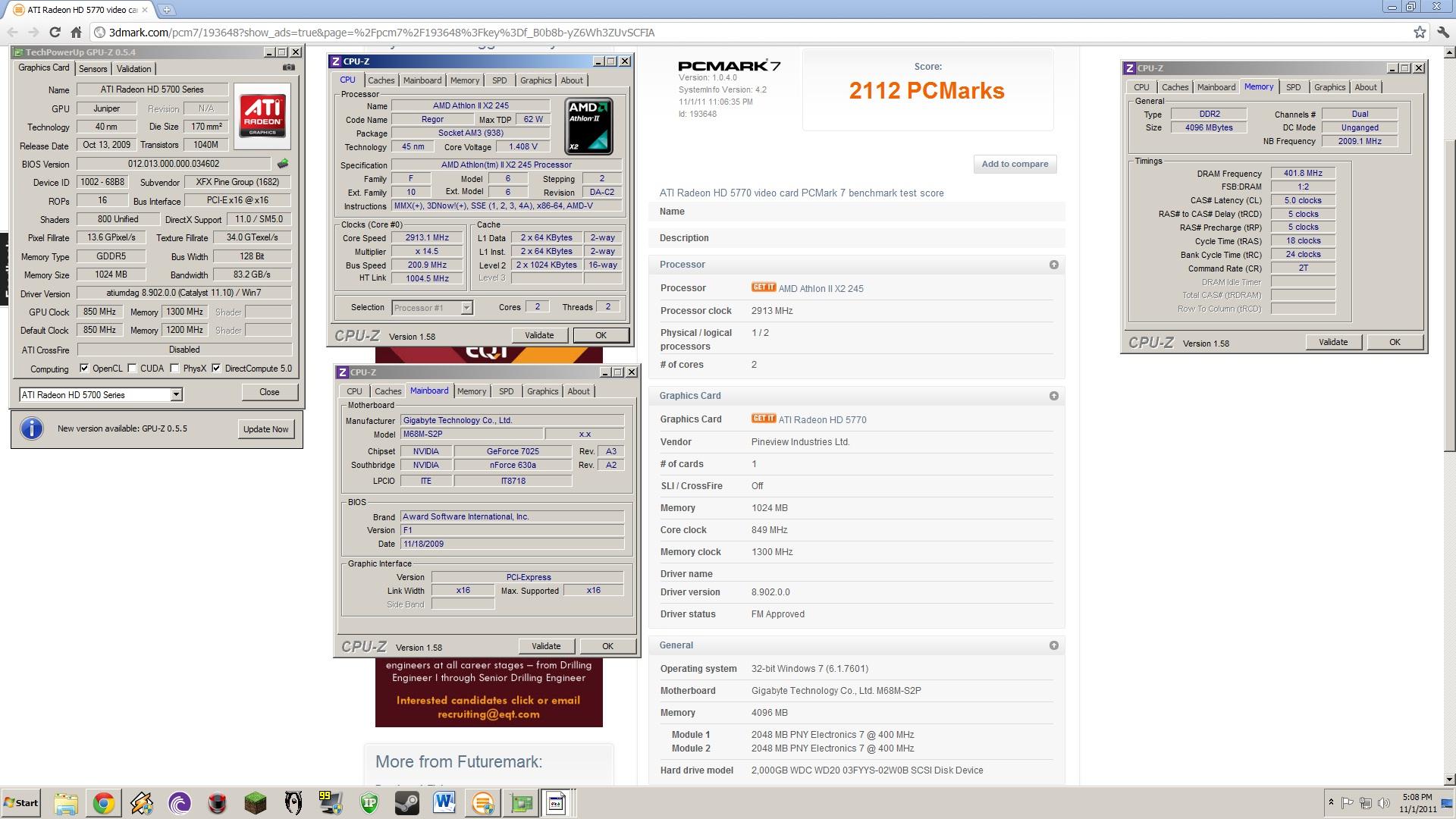
Task: Toggle the DirectCompute 5.0 checkbox
Action: click(x=217, y=369)
